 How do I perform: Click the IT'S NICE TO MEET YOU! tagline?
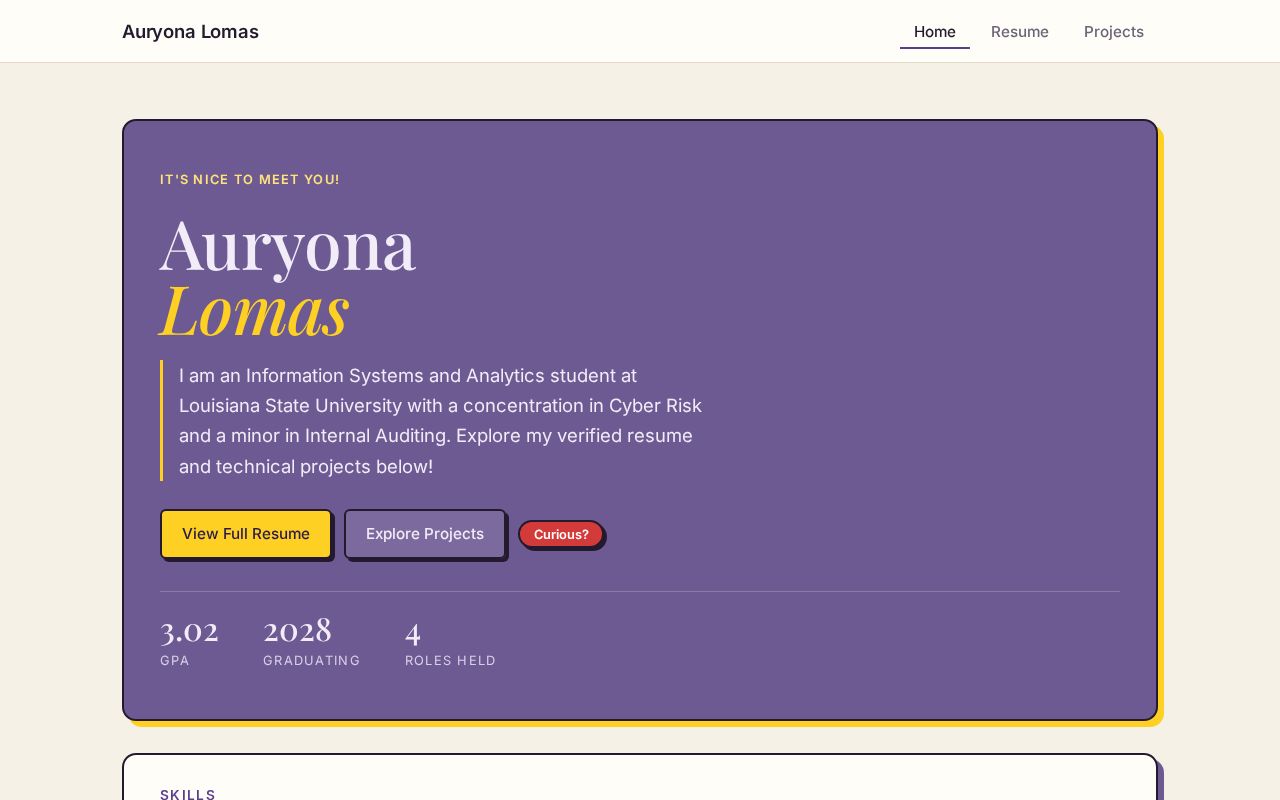click(250, 180)
